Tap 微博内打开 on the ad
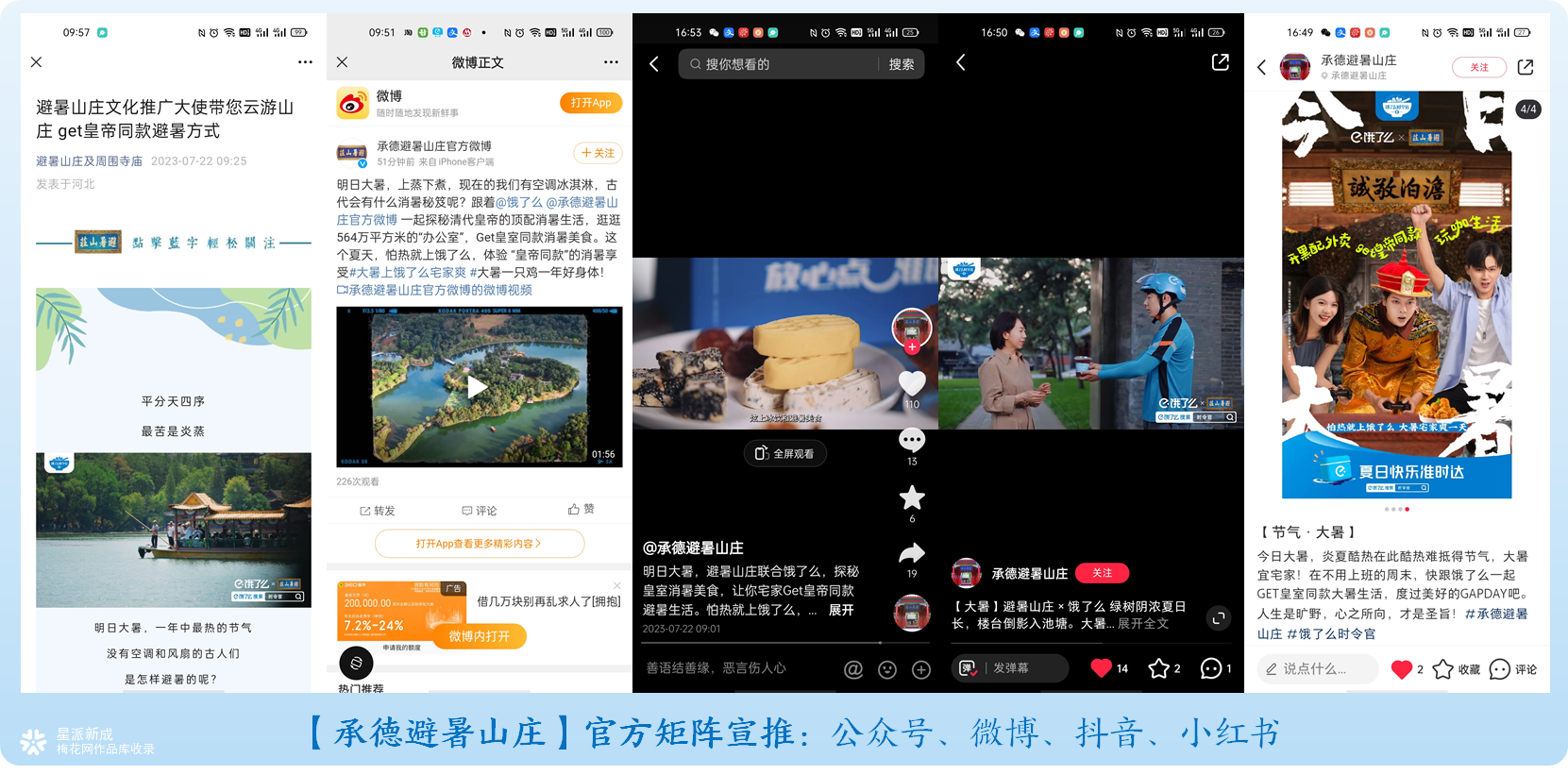Viewport: 1568px width, 775px height. tap(480, 636)
